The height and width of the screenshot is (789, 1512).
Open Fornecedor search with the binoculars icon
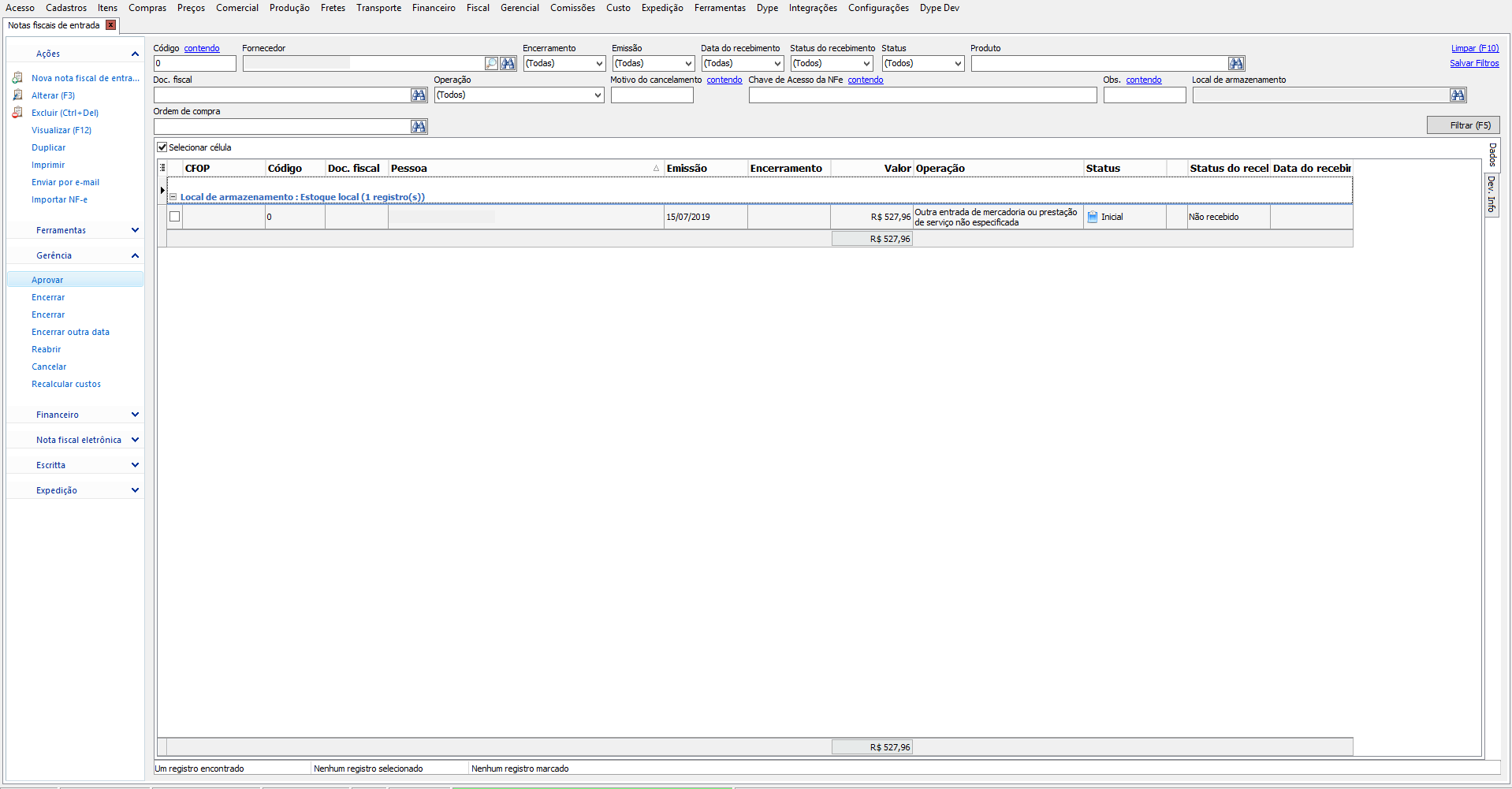(x=508, y=63)
